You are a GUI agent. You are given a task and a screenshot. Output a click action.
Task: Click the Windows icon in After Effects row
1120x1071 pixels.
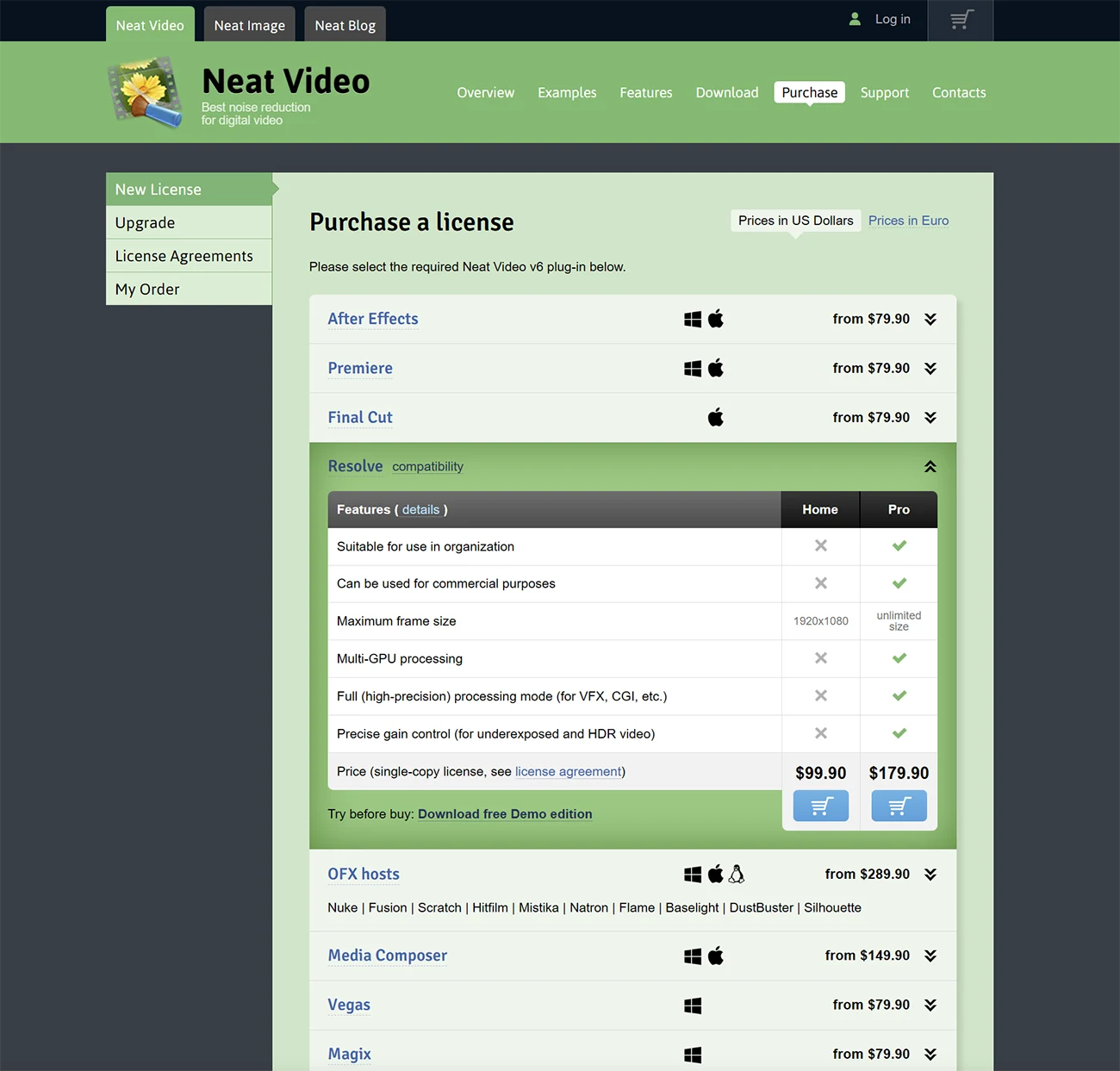click(693, 319)
